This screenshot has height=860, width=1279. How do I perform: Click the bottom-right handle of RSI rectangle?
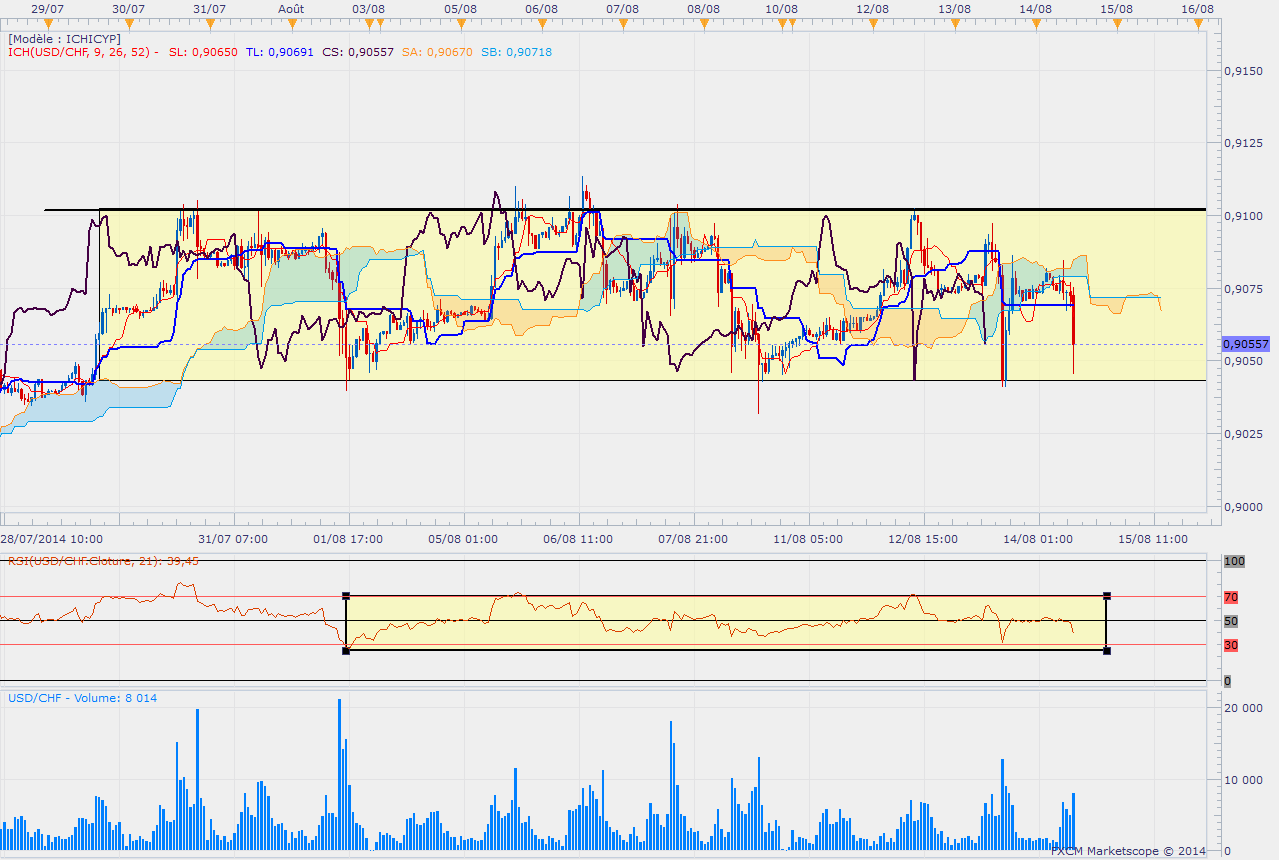tap(1107, 651)
